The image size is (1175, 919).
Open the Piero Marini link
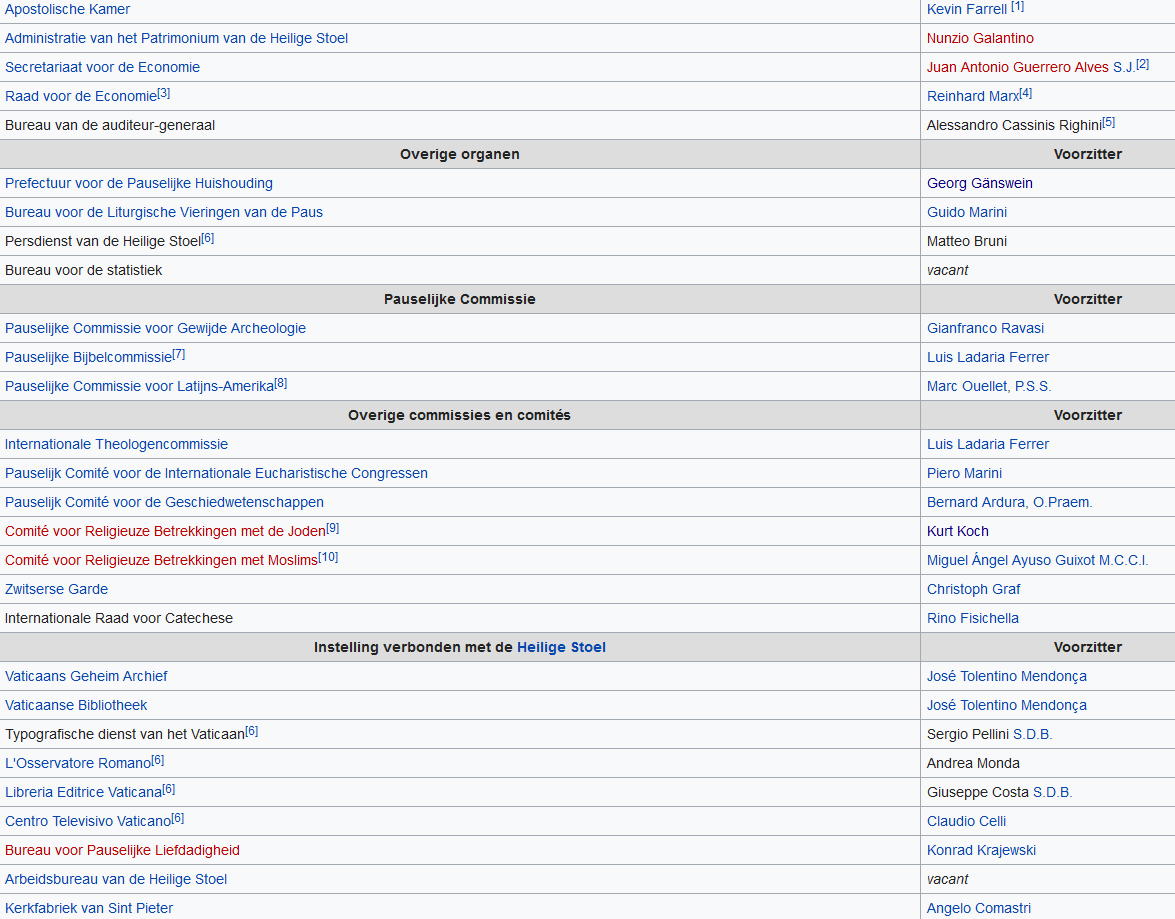pyautogui.click(x=964, y=474)
